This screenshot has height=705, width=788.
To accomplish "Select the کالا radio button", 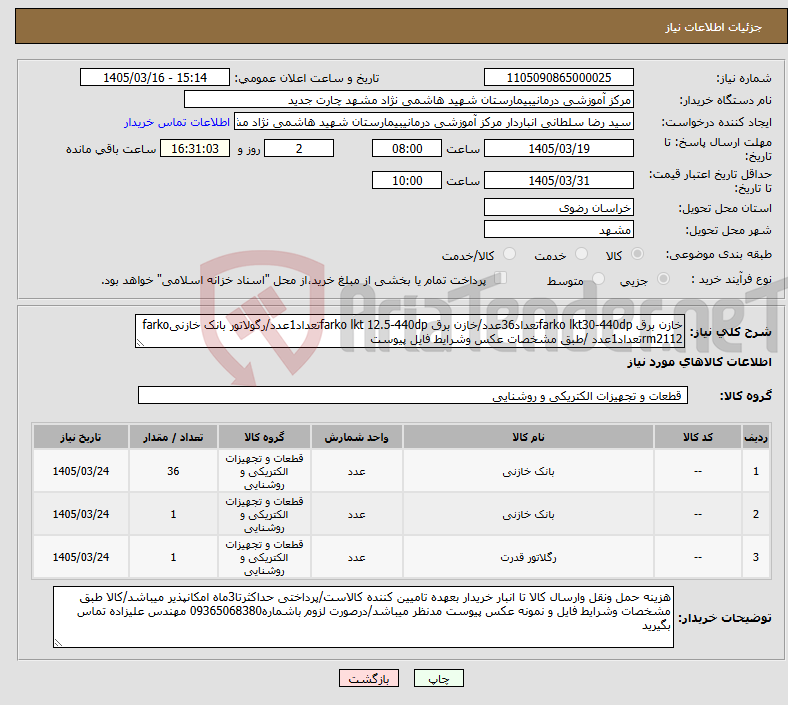I will [637, 254].
